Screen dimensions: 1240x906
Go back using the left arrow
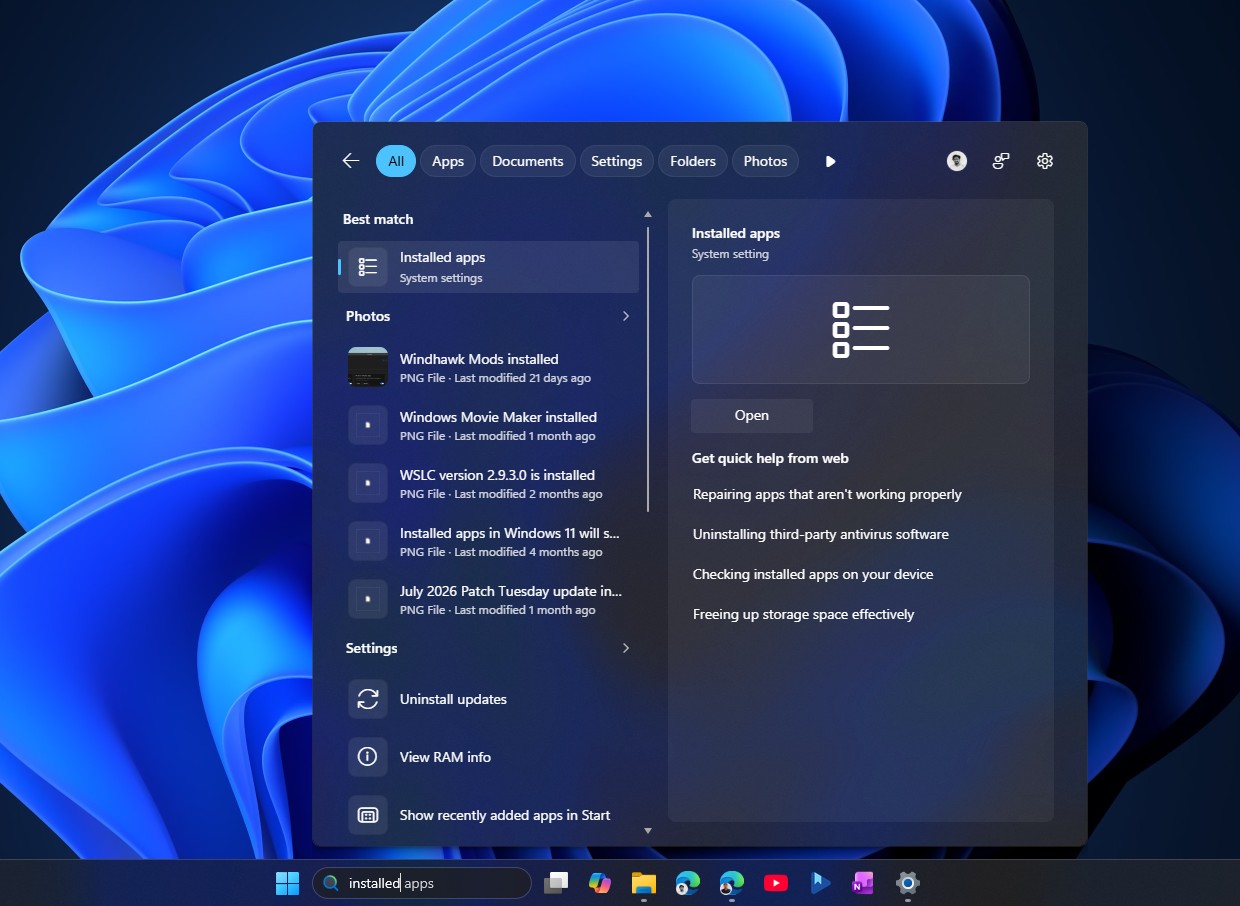point(350,161)
